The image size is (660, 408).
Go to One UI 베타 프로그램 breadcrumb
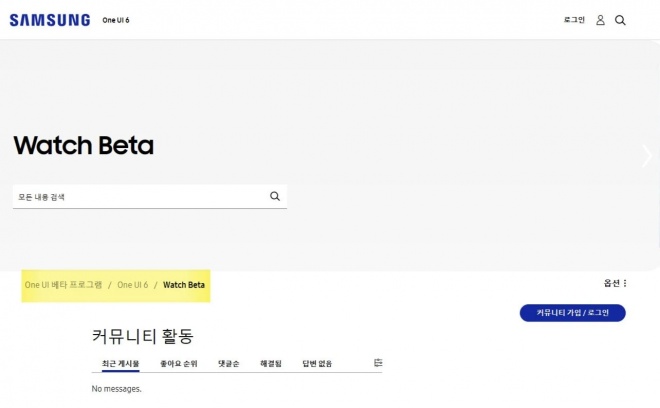[x=63, y=285]
